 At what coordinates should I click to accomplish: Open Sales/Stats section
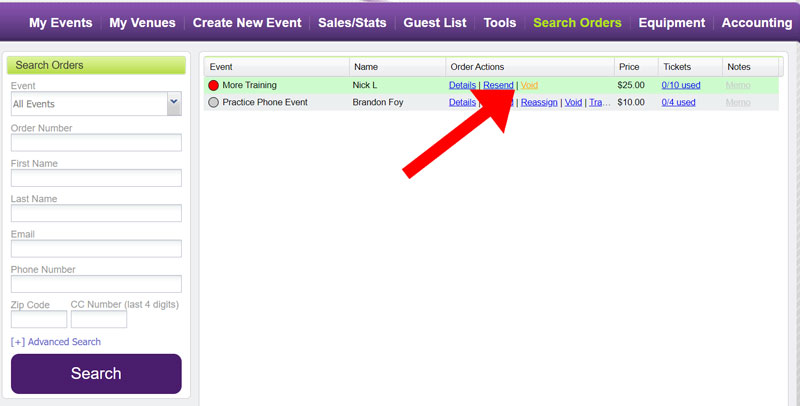[x=352, y=23]
